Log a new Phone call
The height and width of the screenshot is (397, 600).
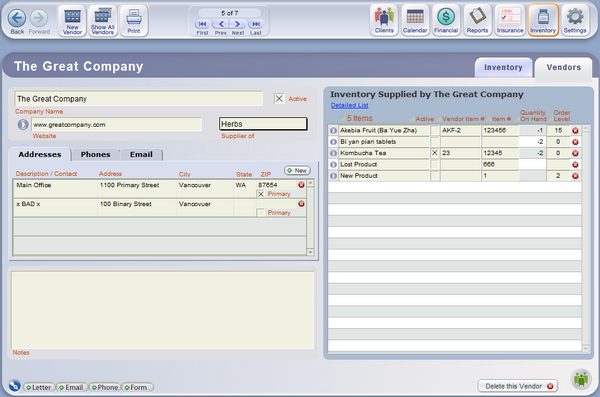105,387
